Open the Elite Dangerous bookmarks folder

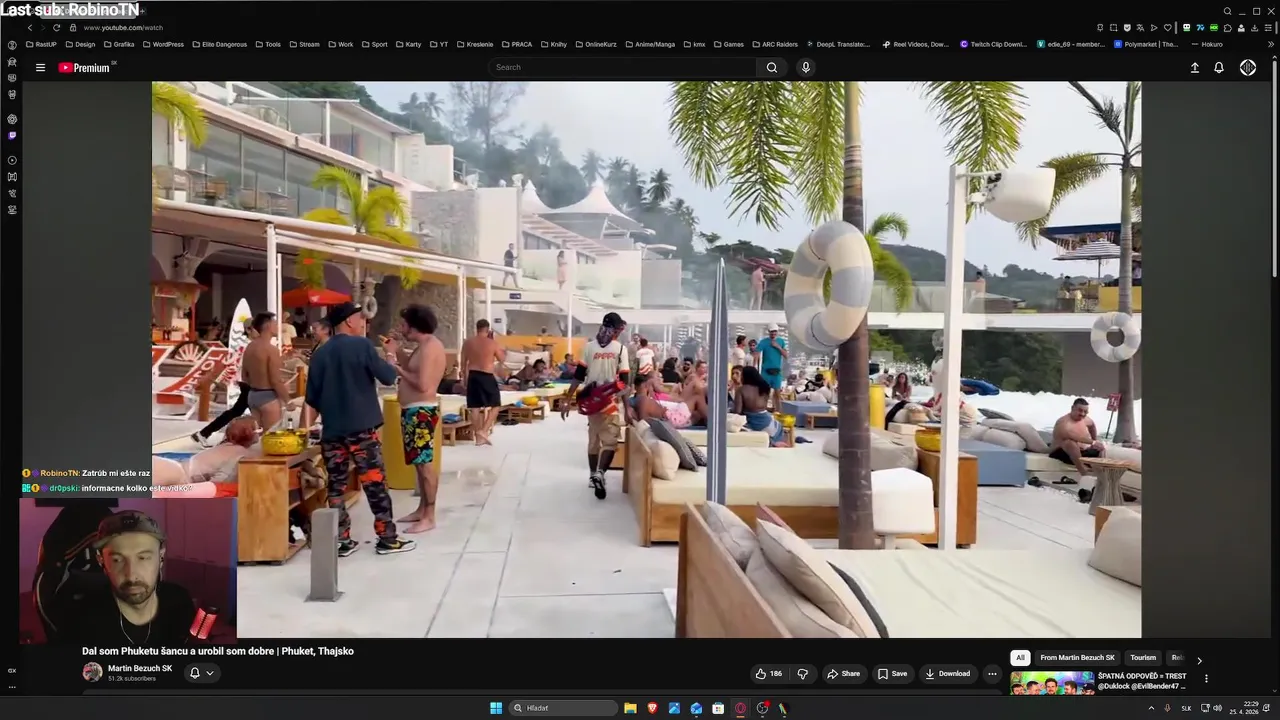tap(218, 44)
